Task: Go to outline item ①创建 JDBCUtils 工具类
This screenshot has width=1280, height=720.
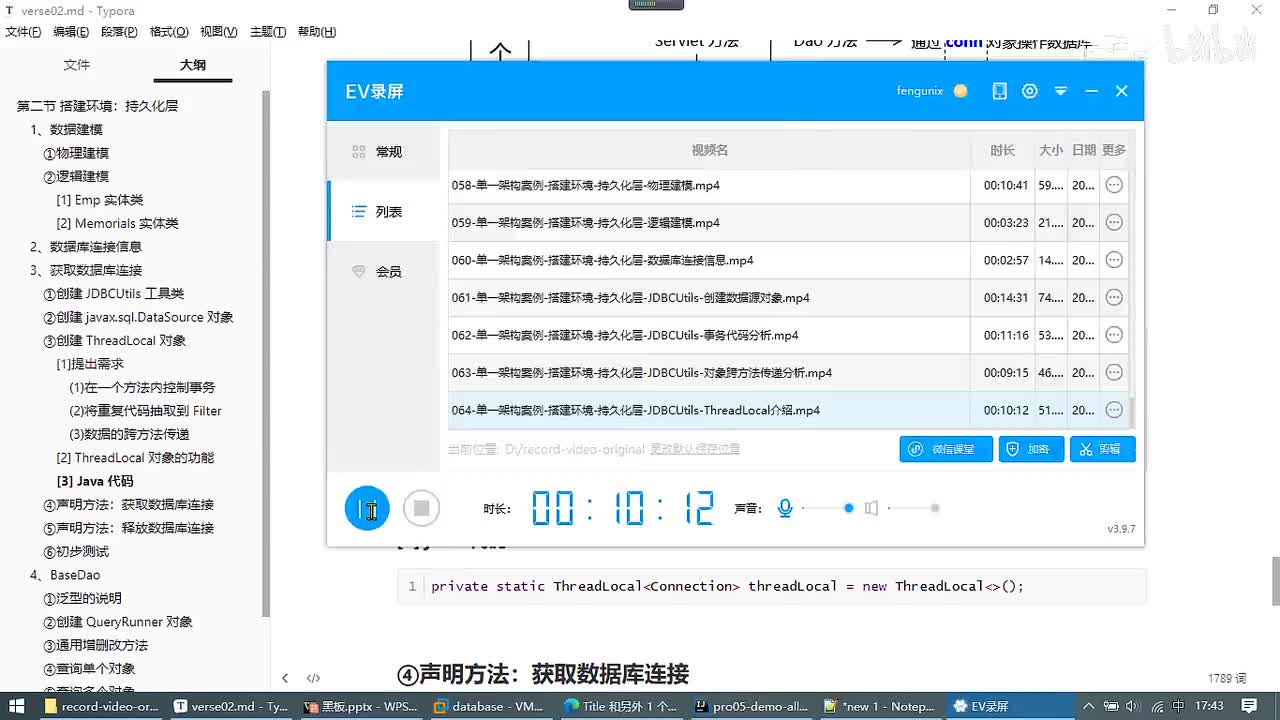Action: pyautogui.click(x=114, y=293)
